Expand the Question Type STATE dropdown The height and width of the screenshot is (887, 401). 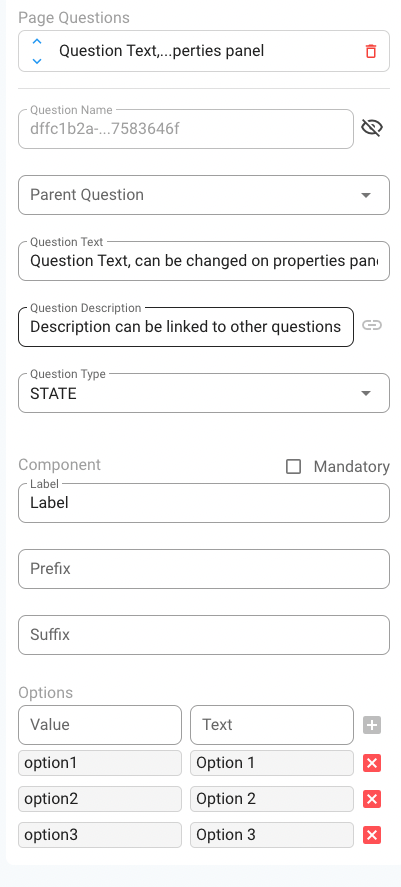[x=204, y=393]
